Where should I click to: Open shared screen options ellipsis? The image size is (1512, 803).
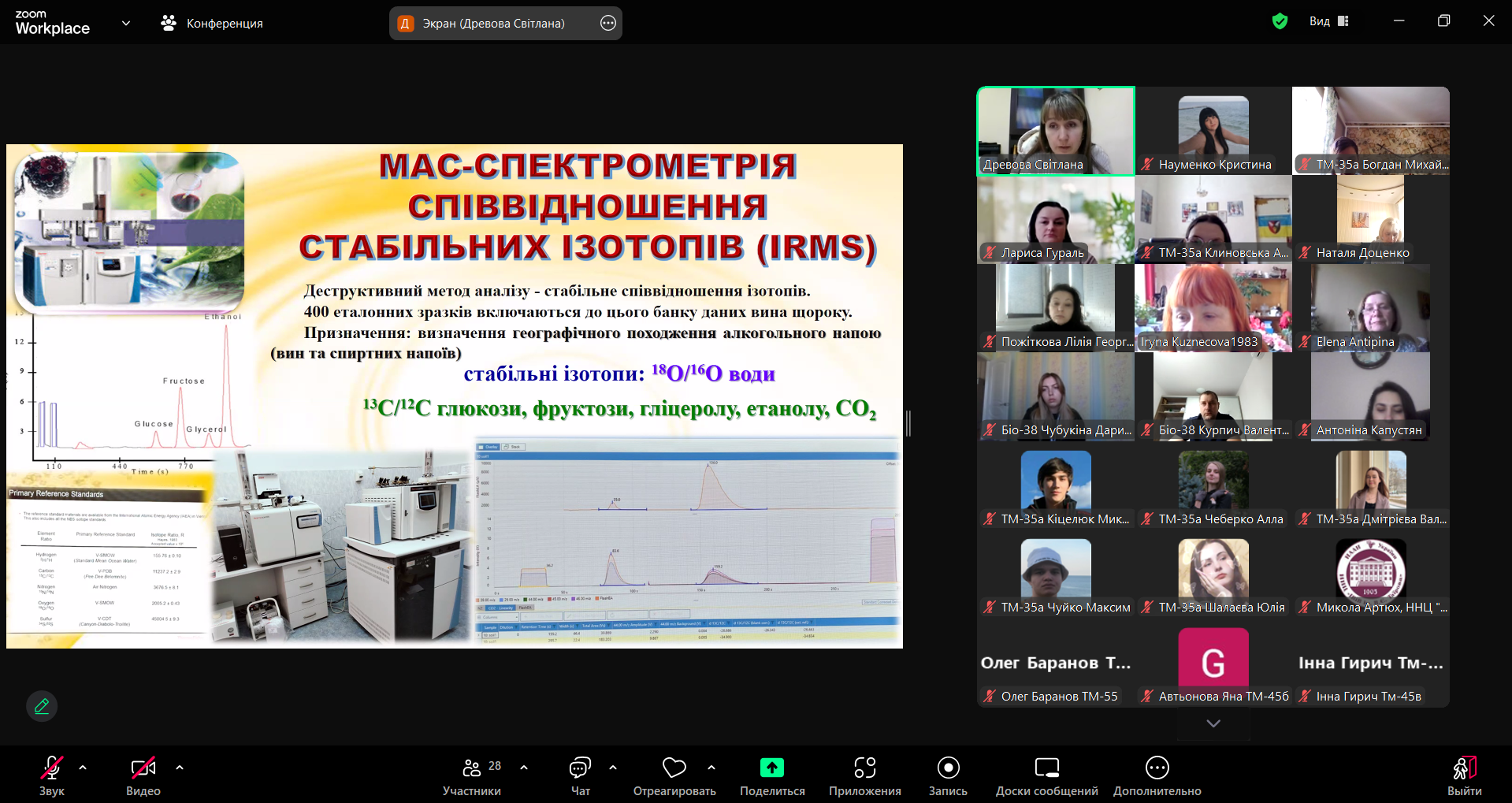[608, 23]
